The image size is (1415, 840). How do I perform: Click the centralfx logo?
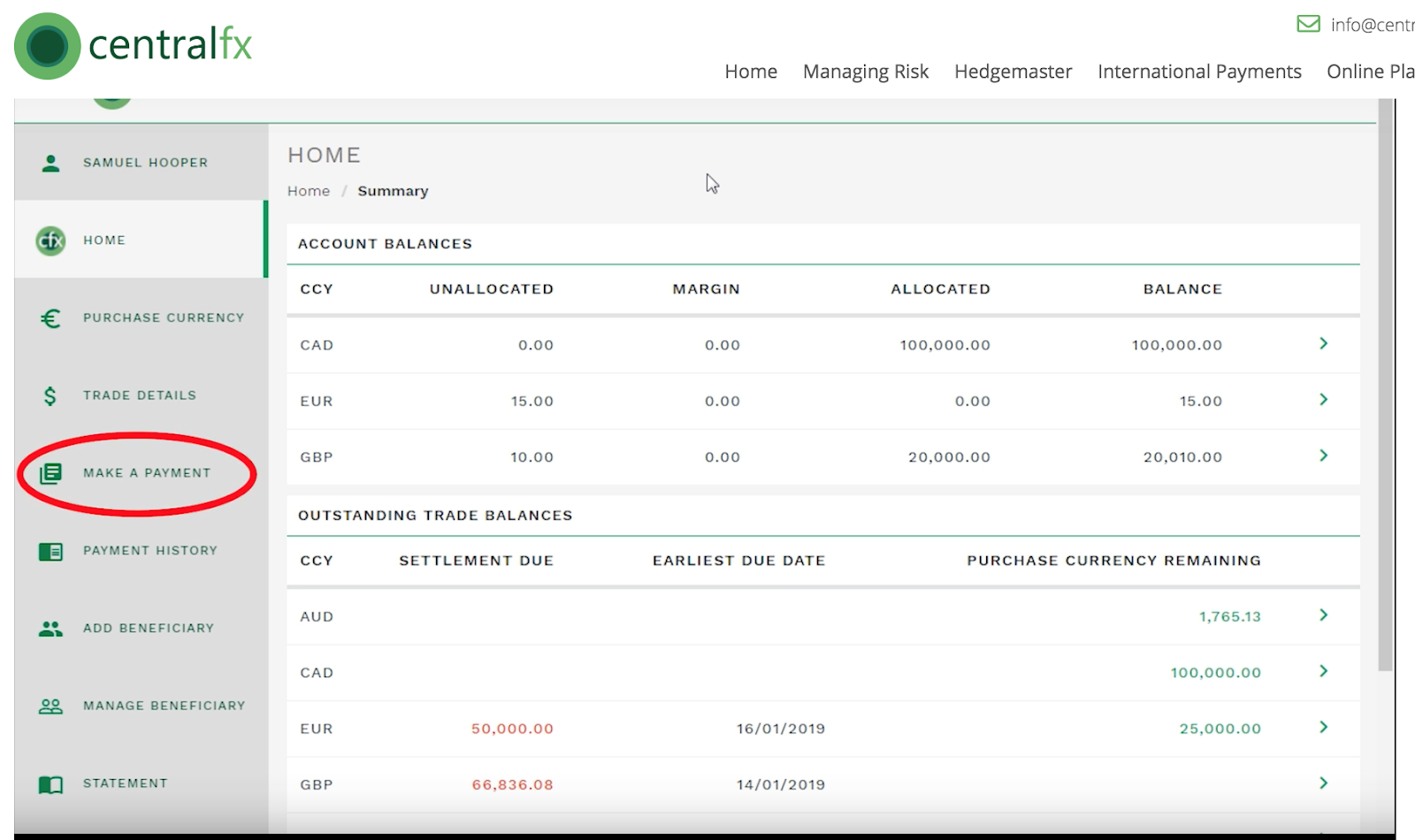pyautogui.click(x=134, y=45)
